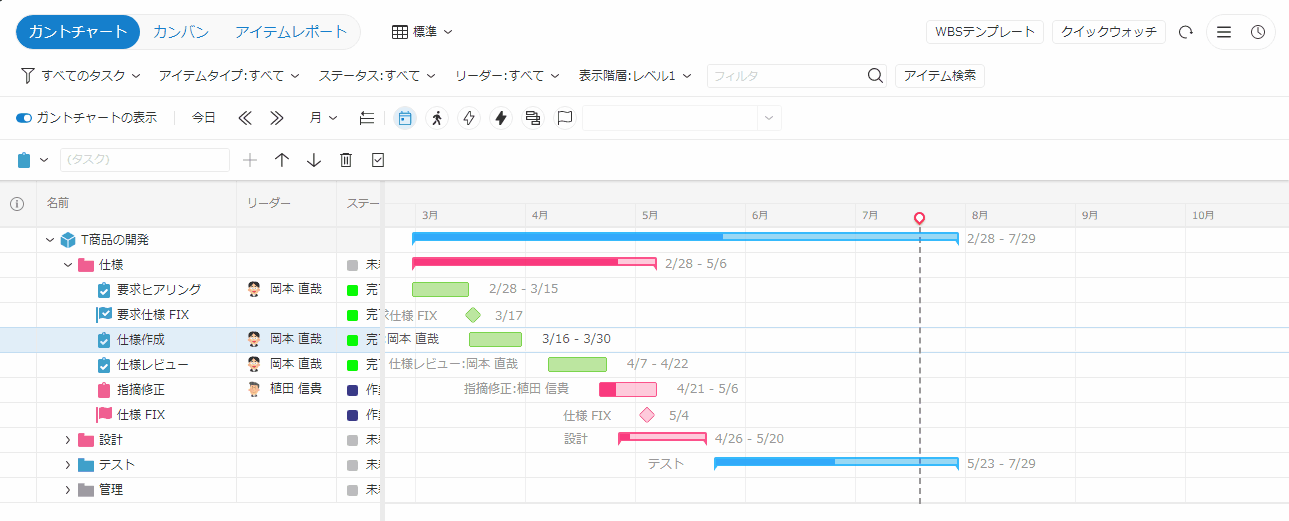
Task: Click the アイテム検索 button
Action: 939,76
